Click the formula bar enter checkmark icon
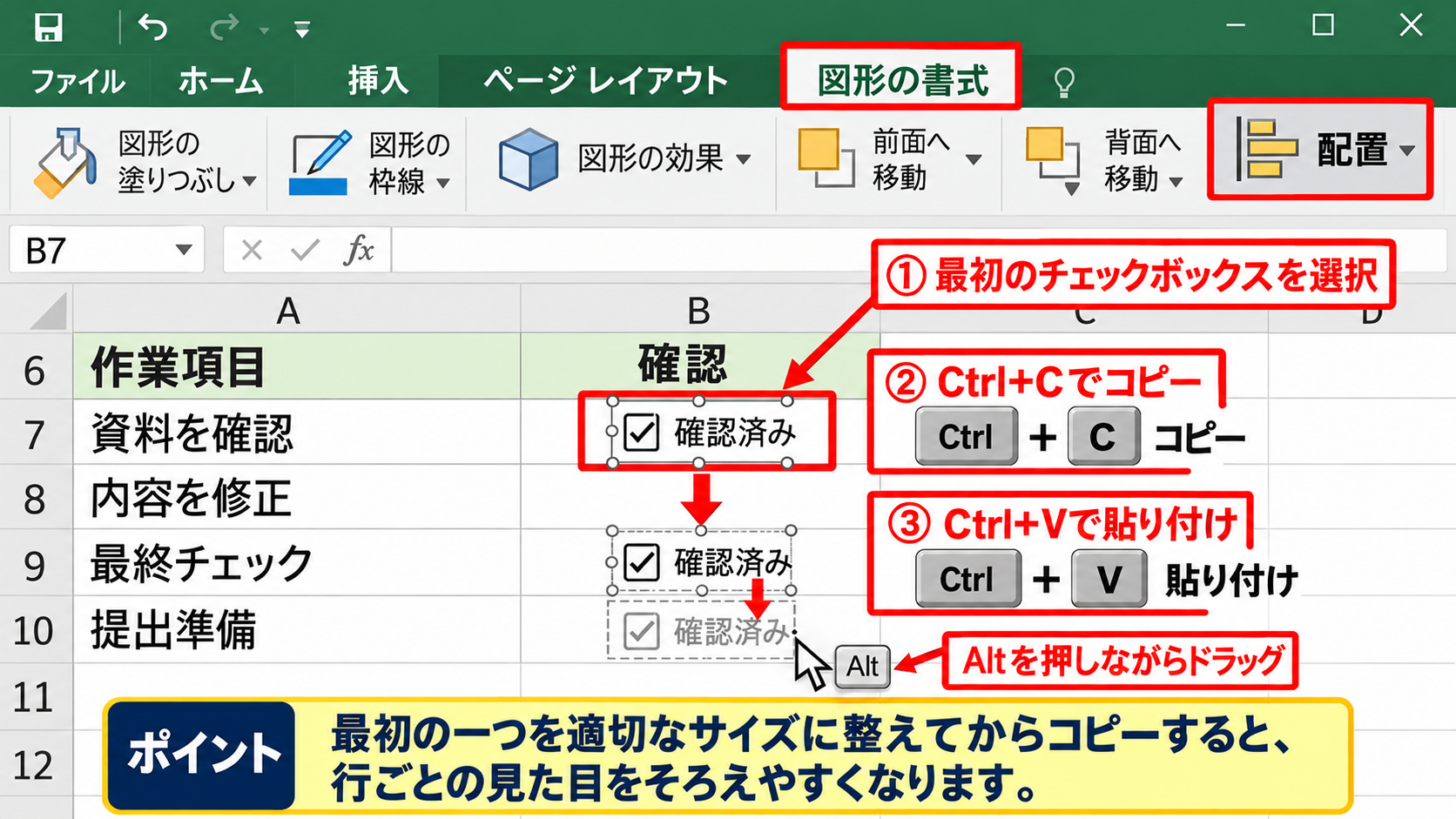 click(x=305, y=251)
